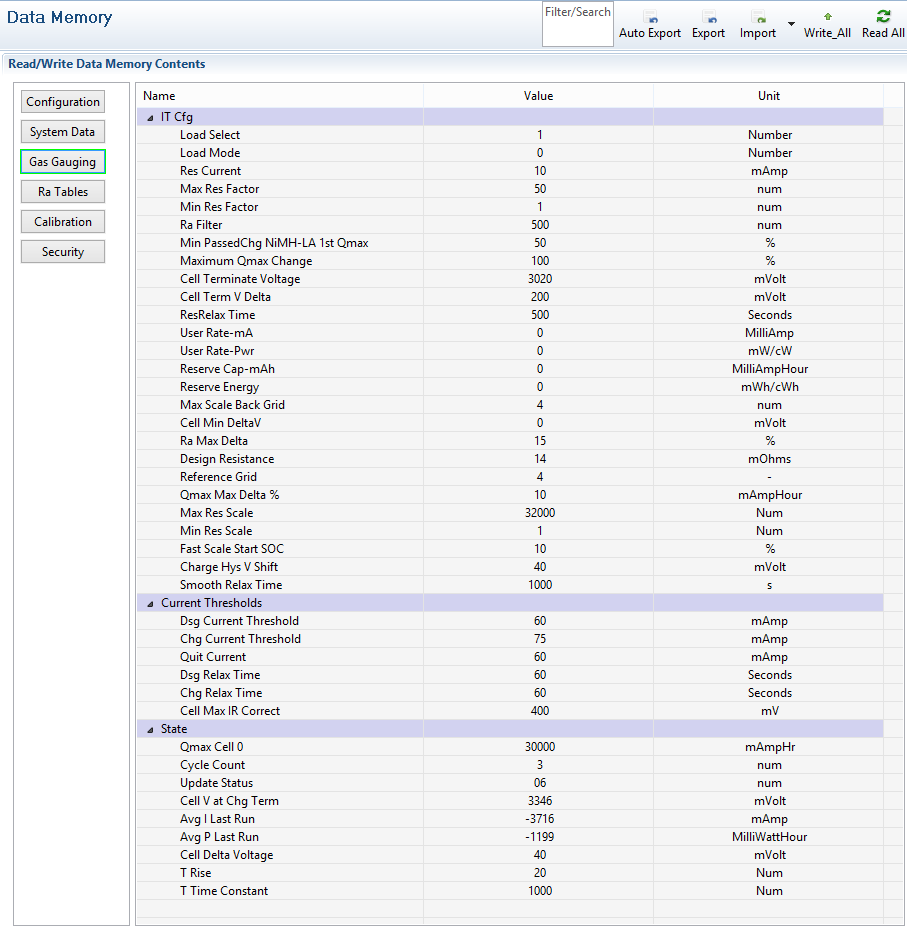This screenshot has width=907, height=930.
Task: Click the Filter/Search input box
Action: click(x=578, y=24)
